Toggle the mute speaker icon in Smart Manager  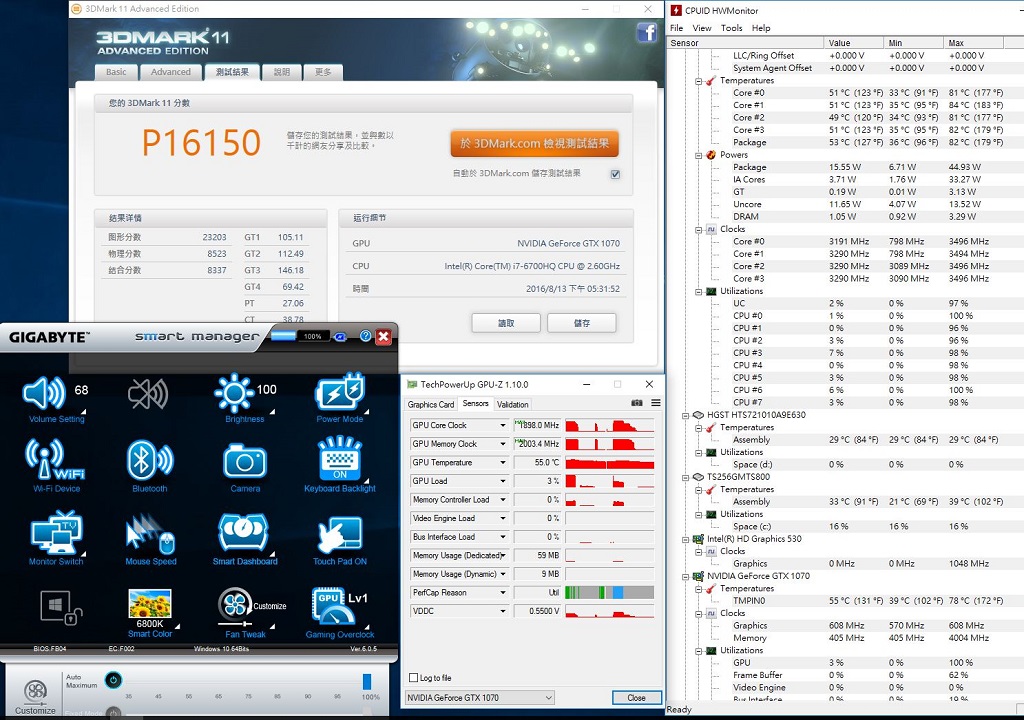148,394
